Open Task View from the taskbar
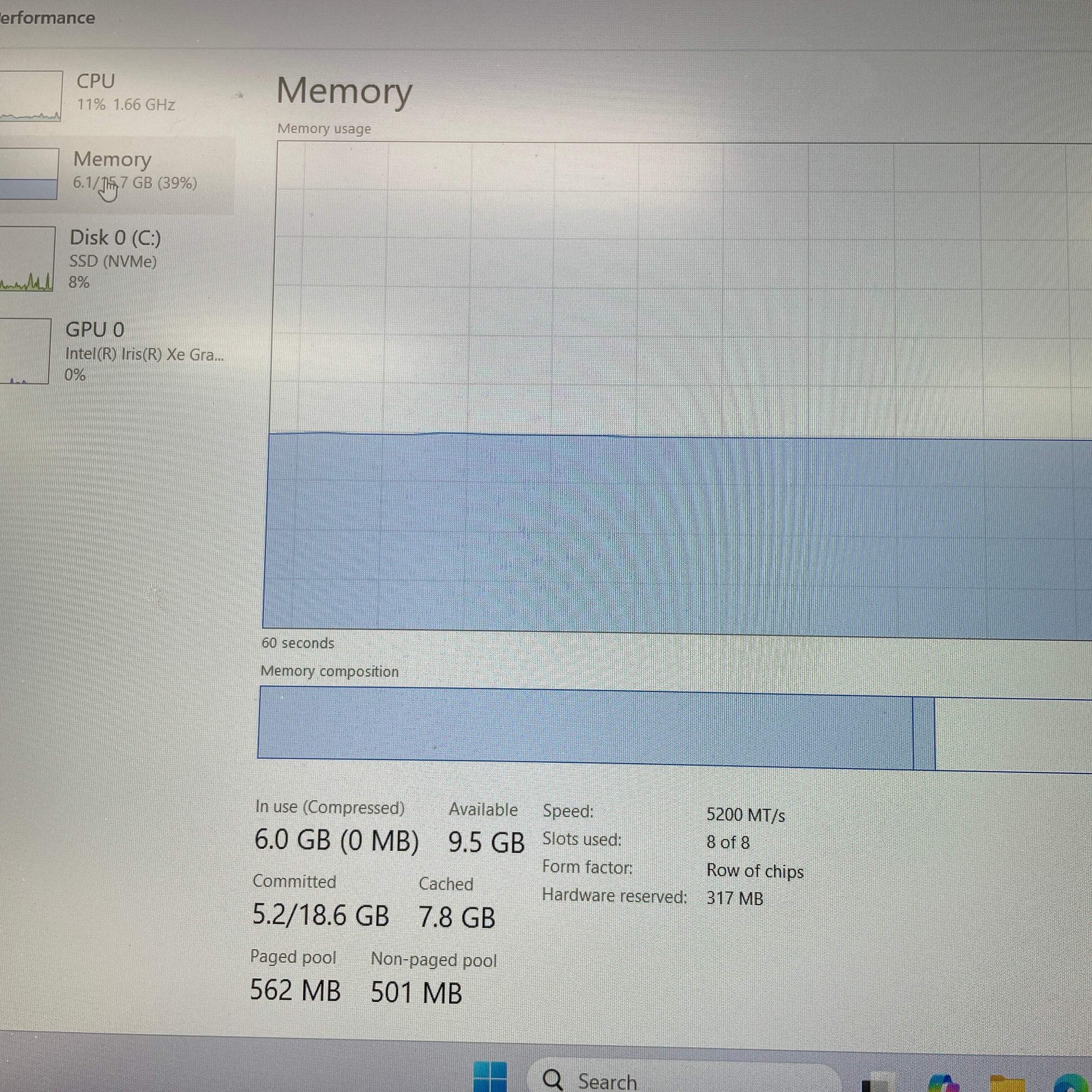 (878, 1083)
